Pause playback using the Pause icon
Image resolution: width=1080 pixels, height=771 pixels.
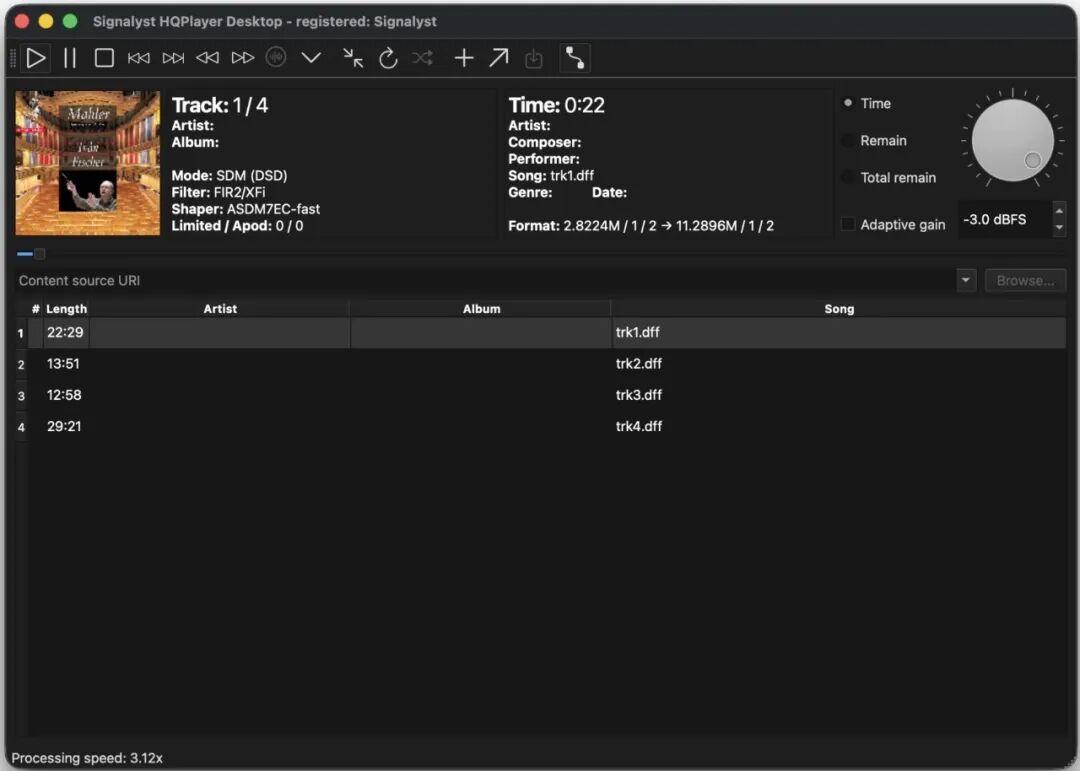coord(70,58)
